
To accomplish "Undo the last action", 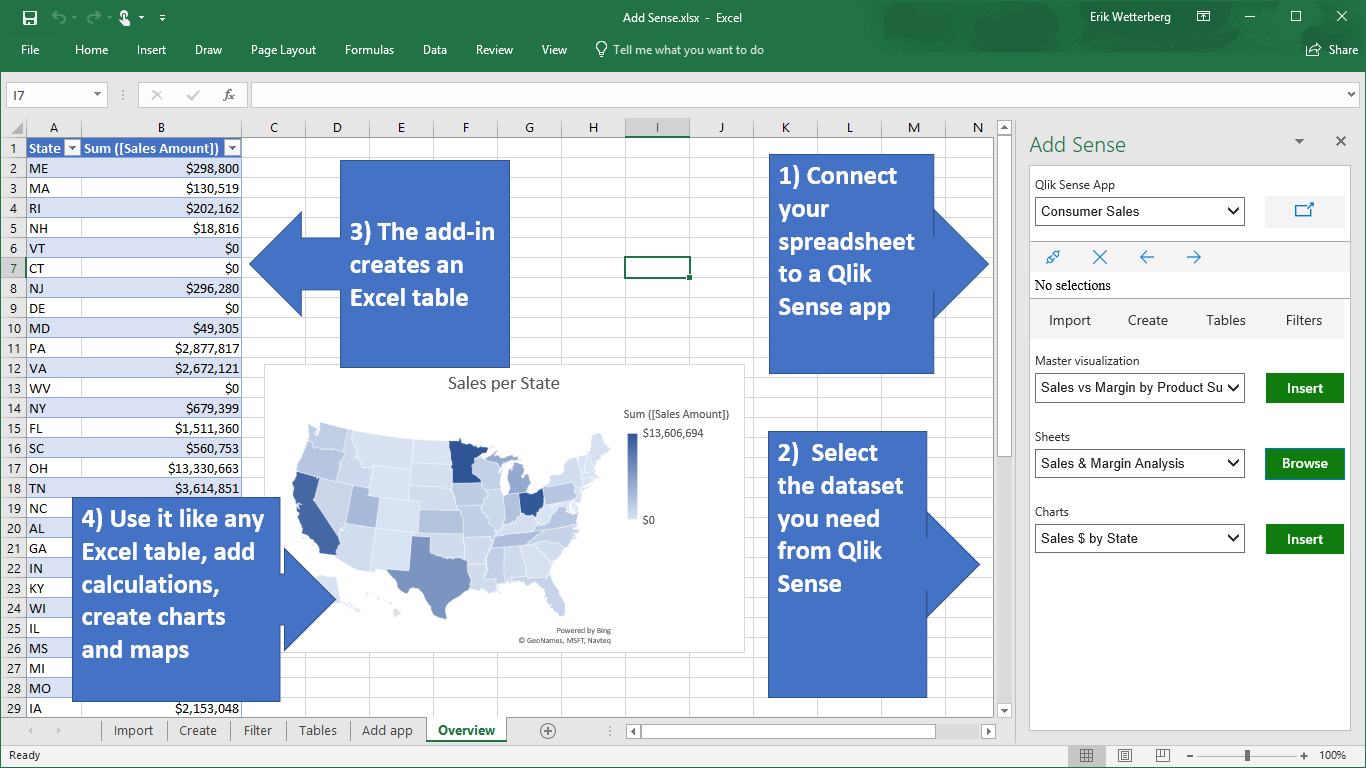I will pos(59,17).
